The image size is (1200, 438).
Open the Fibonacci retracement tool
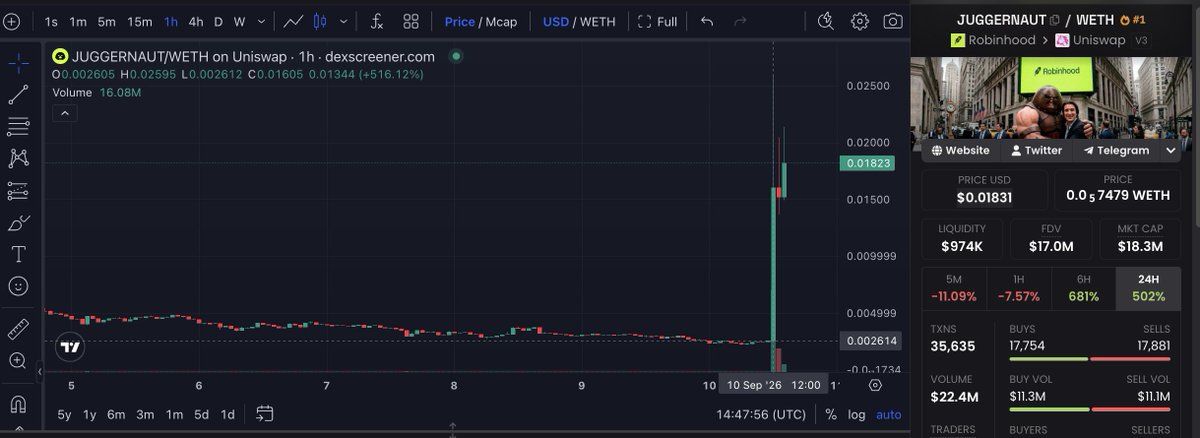coord(18,127)
